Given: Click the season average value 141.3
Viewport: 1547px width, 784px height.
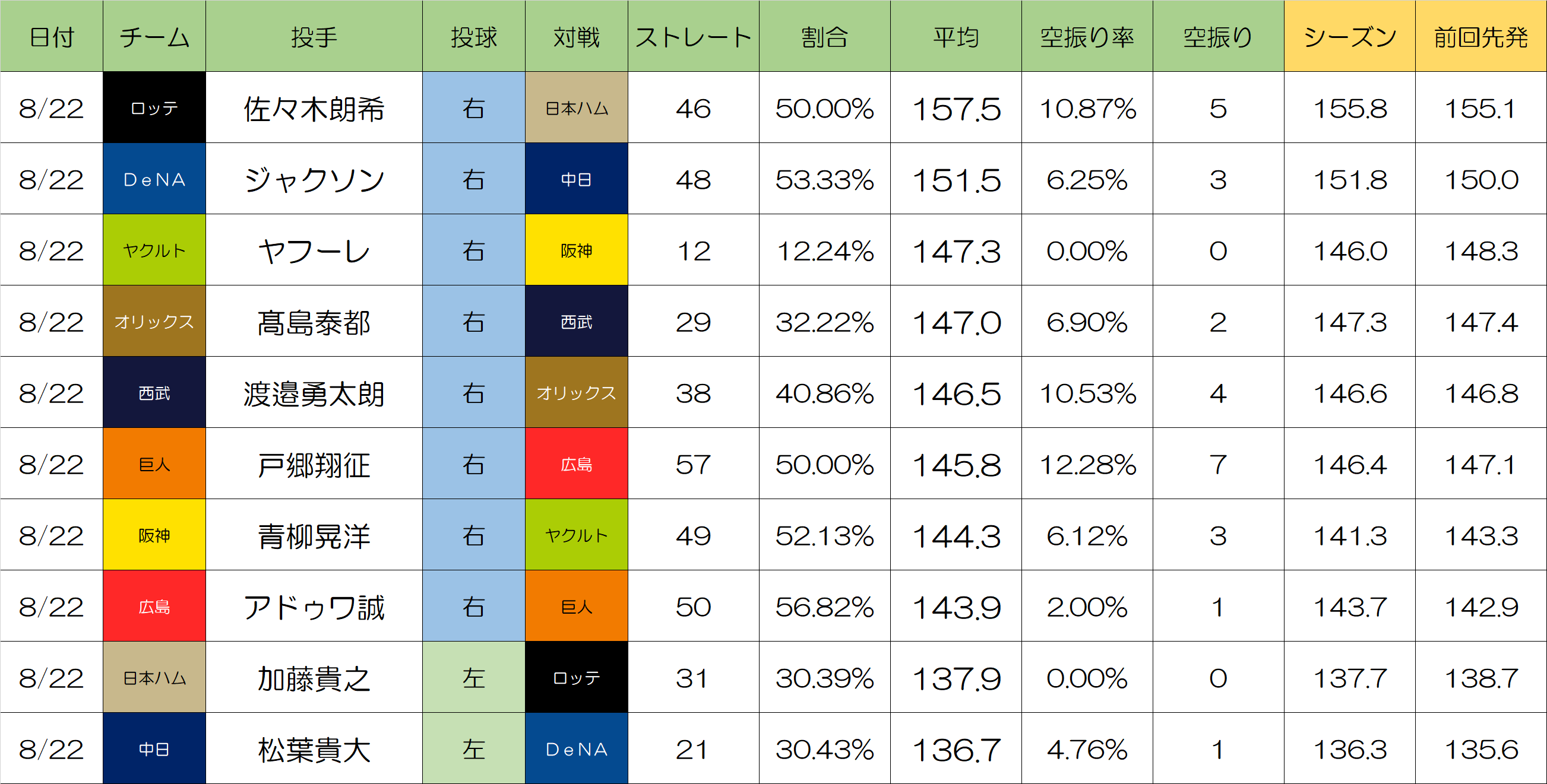Looking at the screenshot, I should [1349, 535].
